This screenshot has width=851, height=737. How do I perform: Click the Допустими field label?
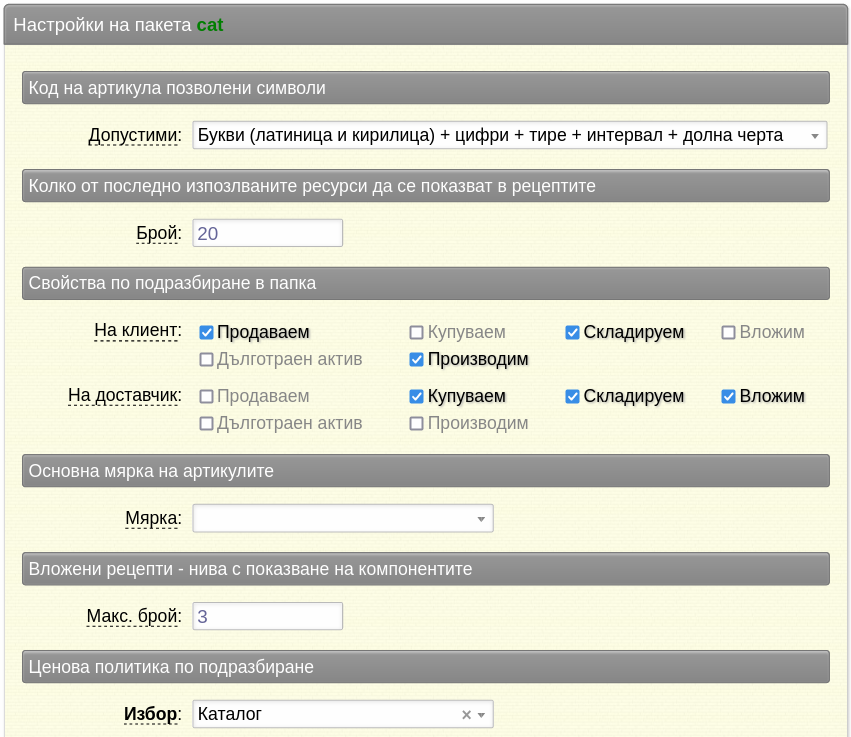coord(135,135)
